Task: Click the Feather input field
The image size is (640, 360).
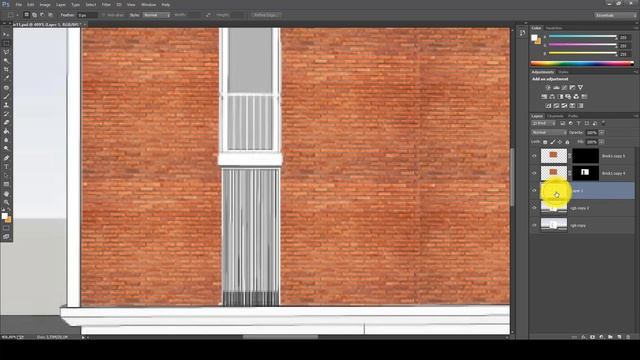Action: click(x=87, y=15)
